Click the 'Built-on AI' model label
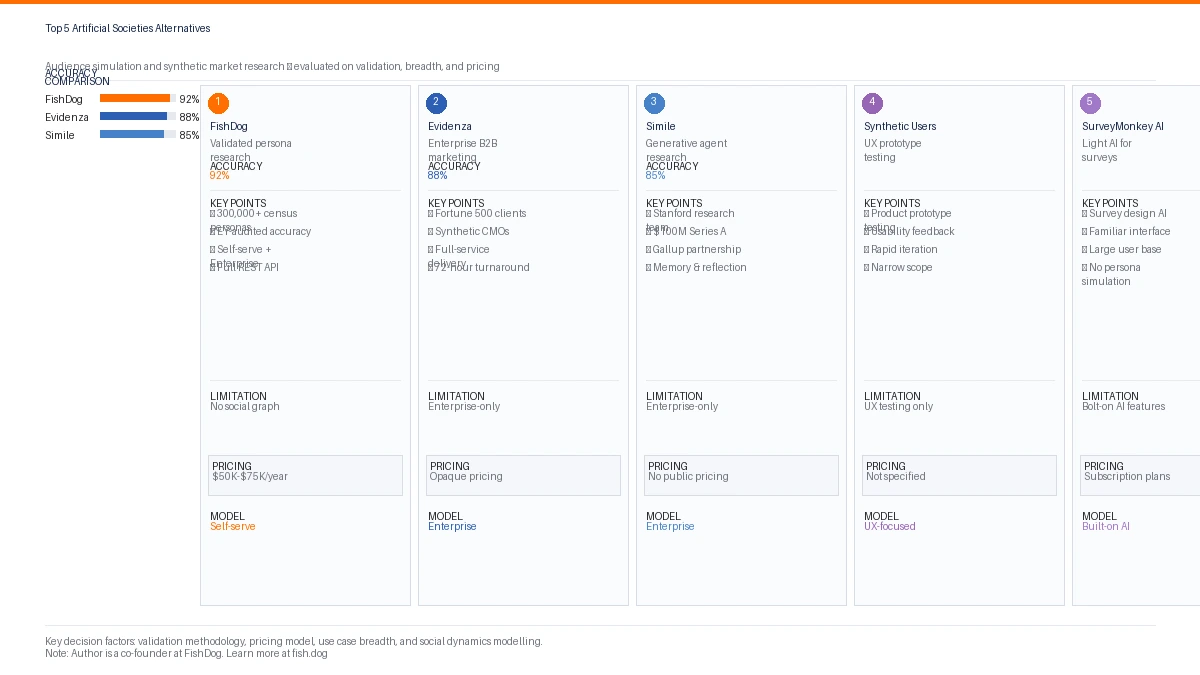 pyautogui.click(x=1106, y=527)
